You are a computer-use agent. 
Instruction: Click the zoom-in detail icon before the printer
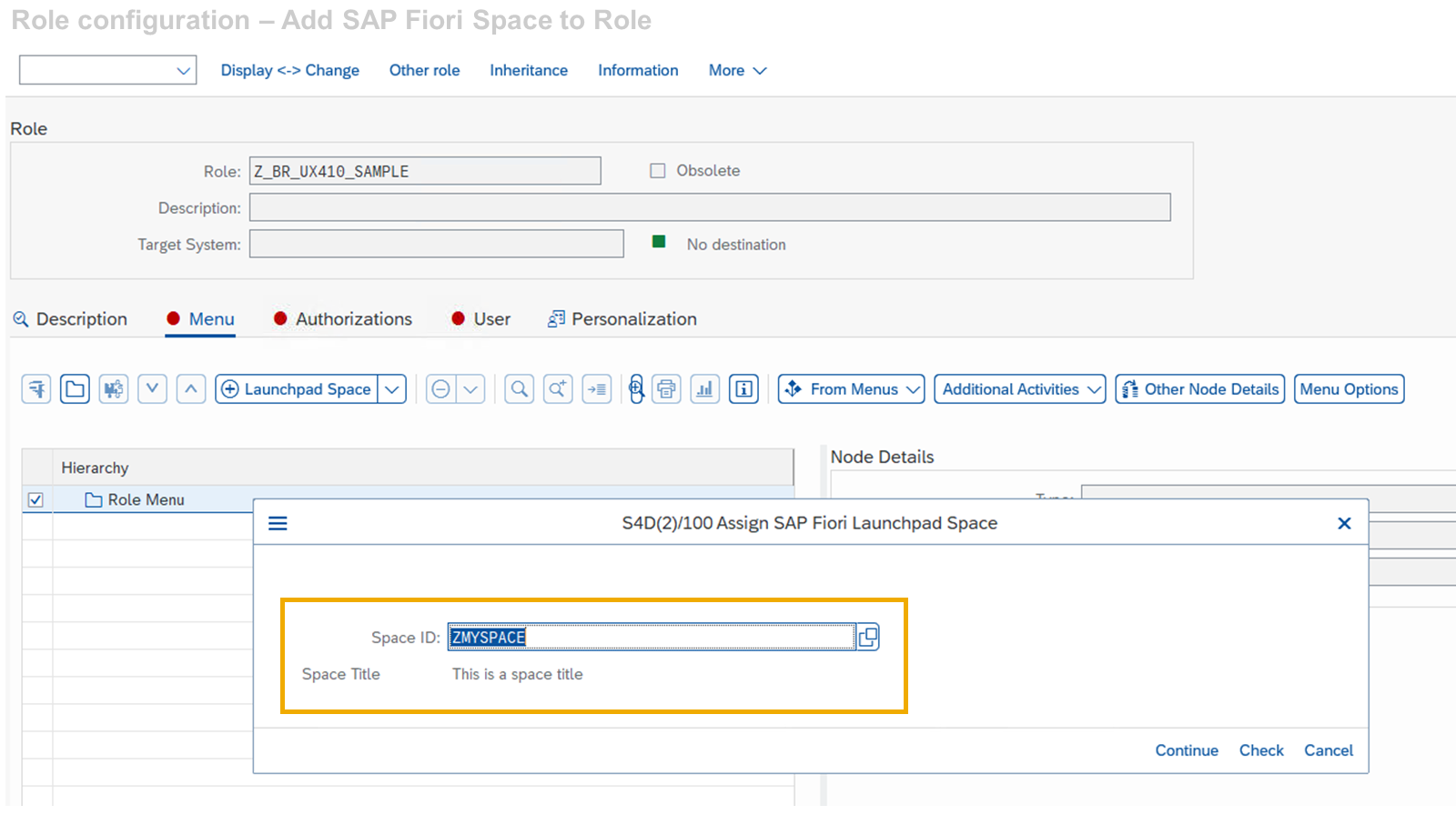point(636,389)
